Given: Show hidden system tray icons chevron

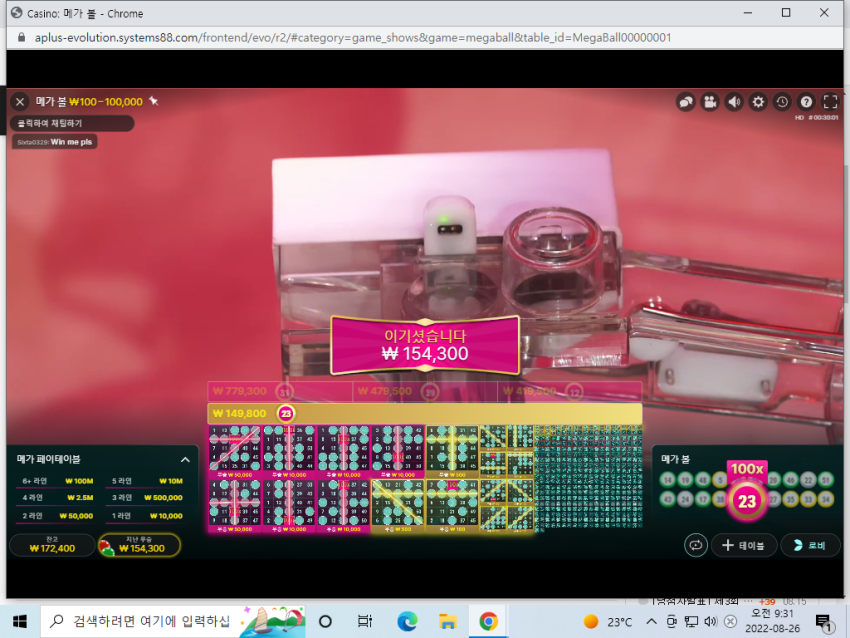Looking at the screenshot, I should (x=651, y=622).
